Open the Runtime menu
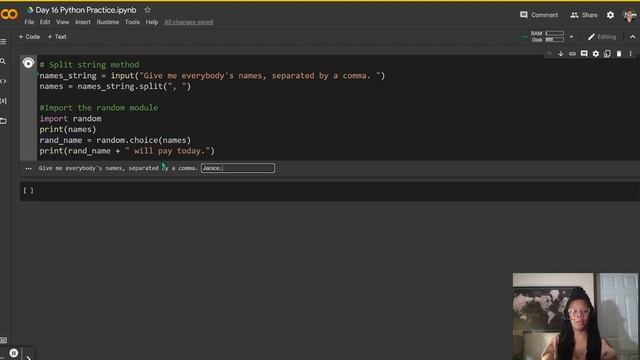Viewport: 640px width, 360px height. (108, 22)
